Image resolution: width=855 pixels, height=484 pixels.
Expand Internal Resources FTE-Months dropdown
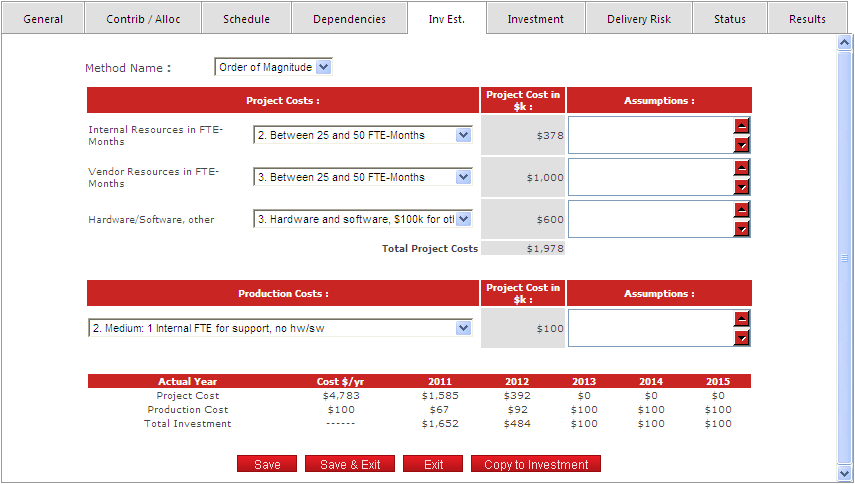pos(463,135)
